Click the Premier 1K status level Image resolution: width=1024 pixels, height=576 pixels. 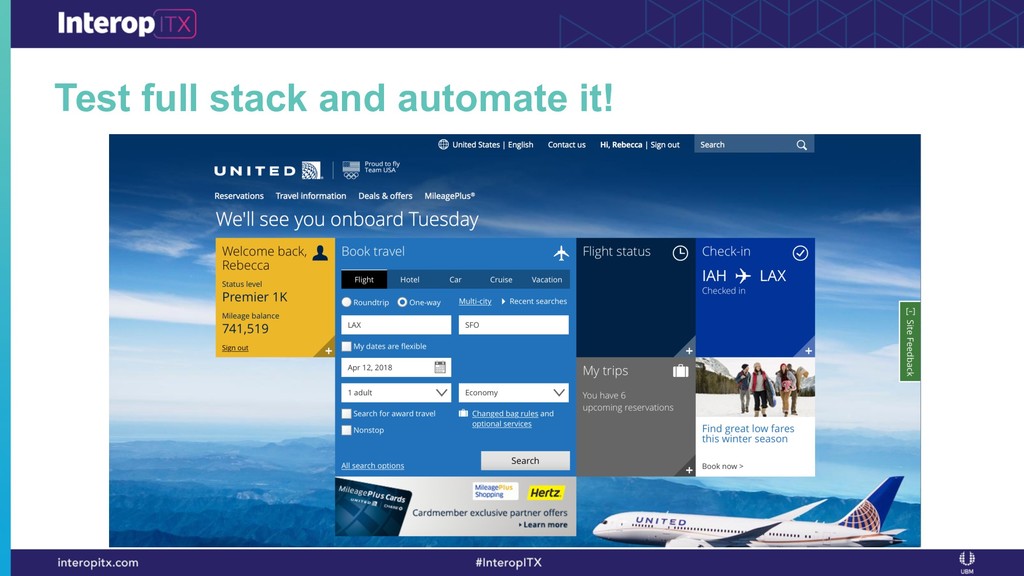click(x=255, y=297)
